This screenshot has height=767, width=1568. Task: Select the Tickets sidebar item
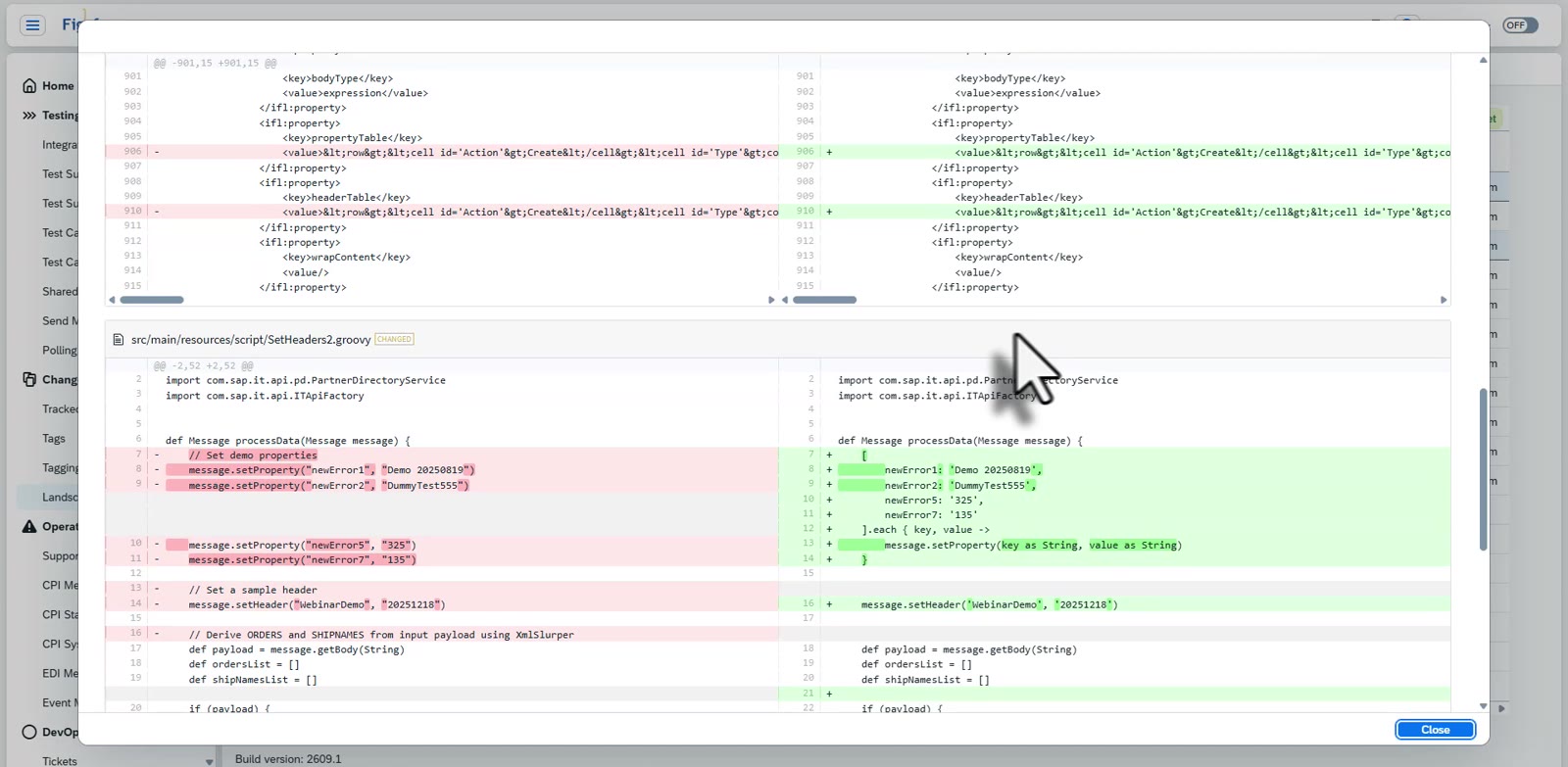(60, 761)
